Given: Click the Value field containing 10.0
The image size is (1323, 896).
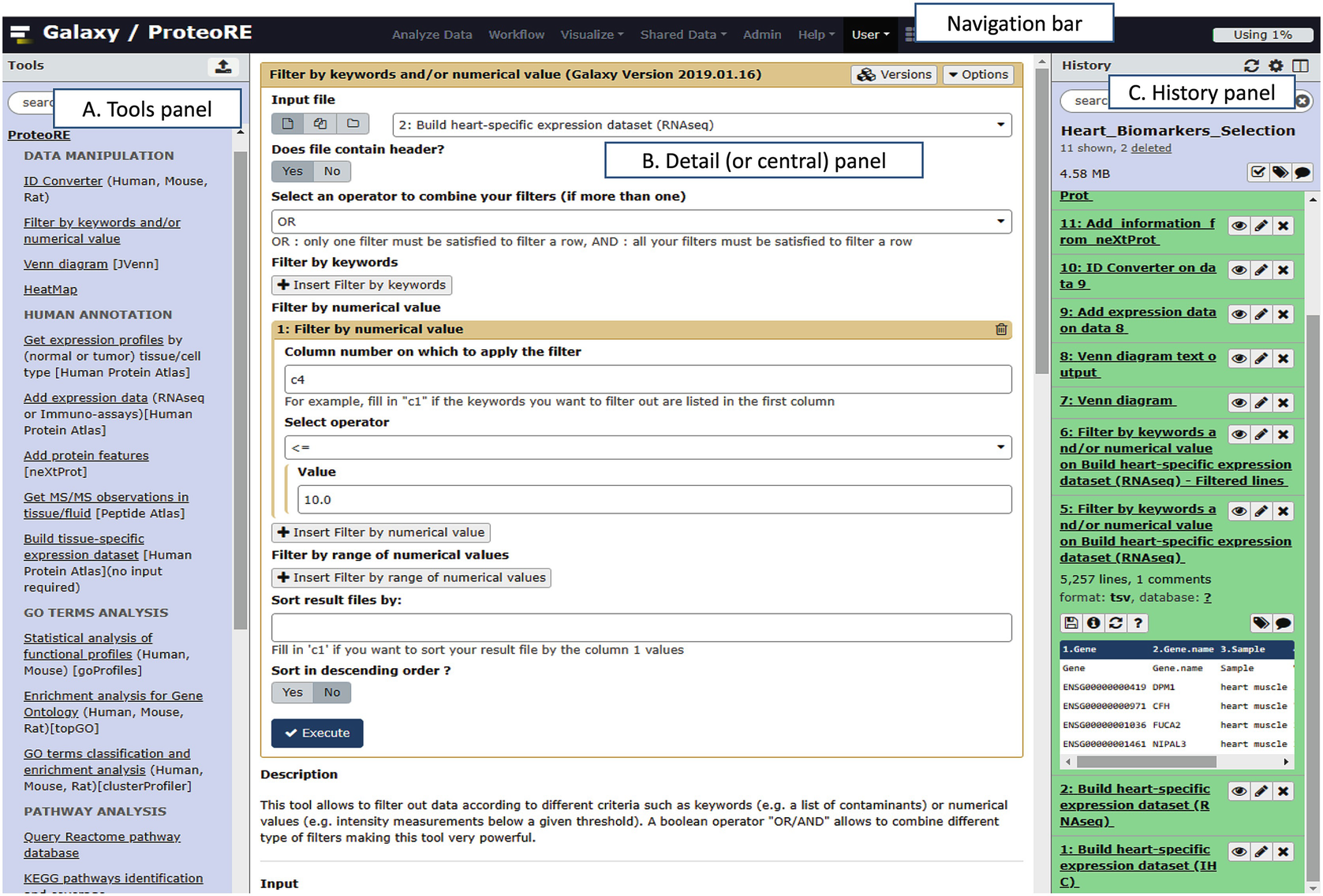Looking at the screenshot, I should point(654,499).
